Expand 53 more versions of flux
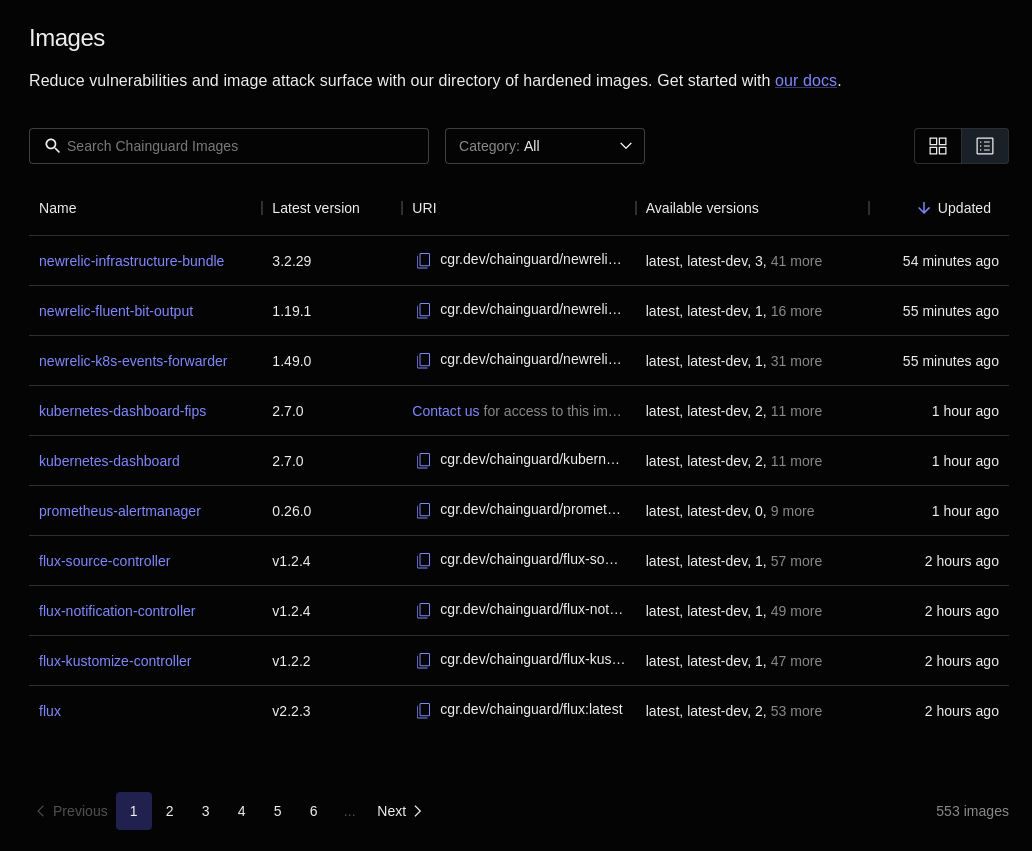This screenshot has width=1032, height=851. click(796, 711)
